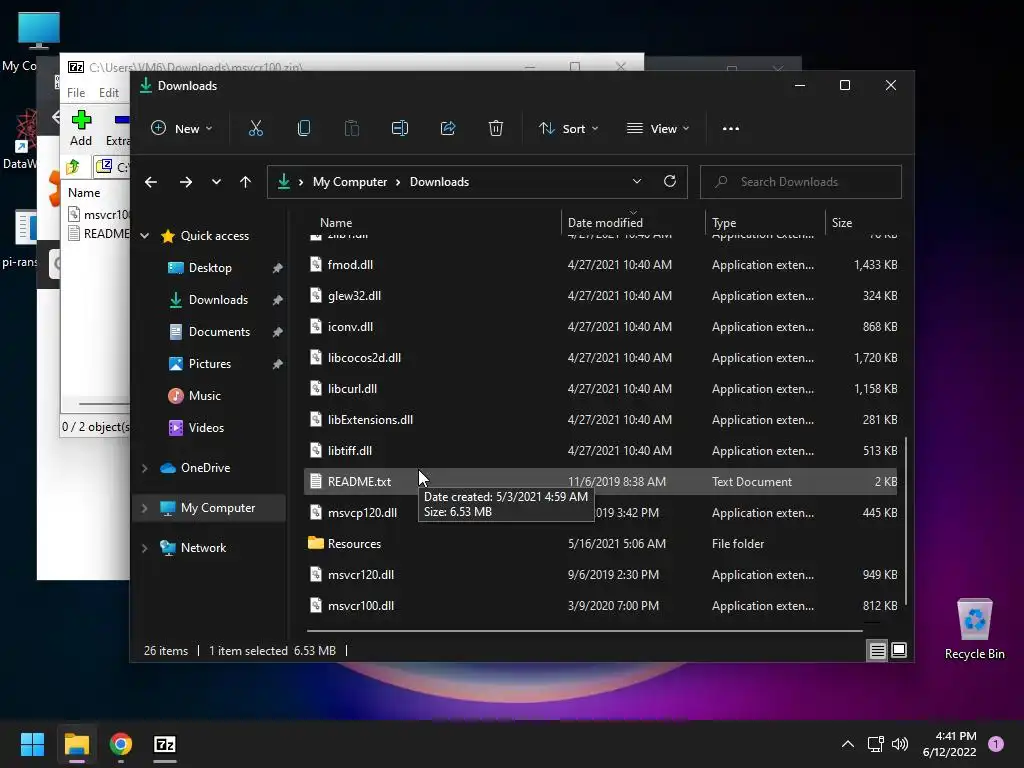
Task: Click the Paste icon in Explorer toolbar
Action: tap(351, 129)
